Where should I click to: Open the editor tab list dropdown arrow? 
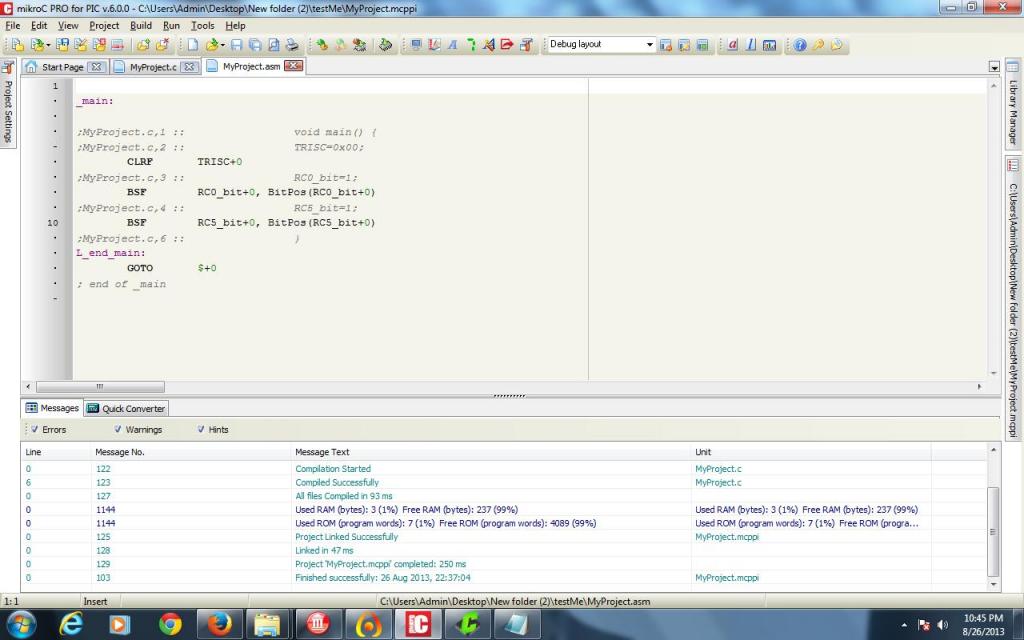coord(994,67)
